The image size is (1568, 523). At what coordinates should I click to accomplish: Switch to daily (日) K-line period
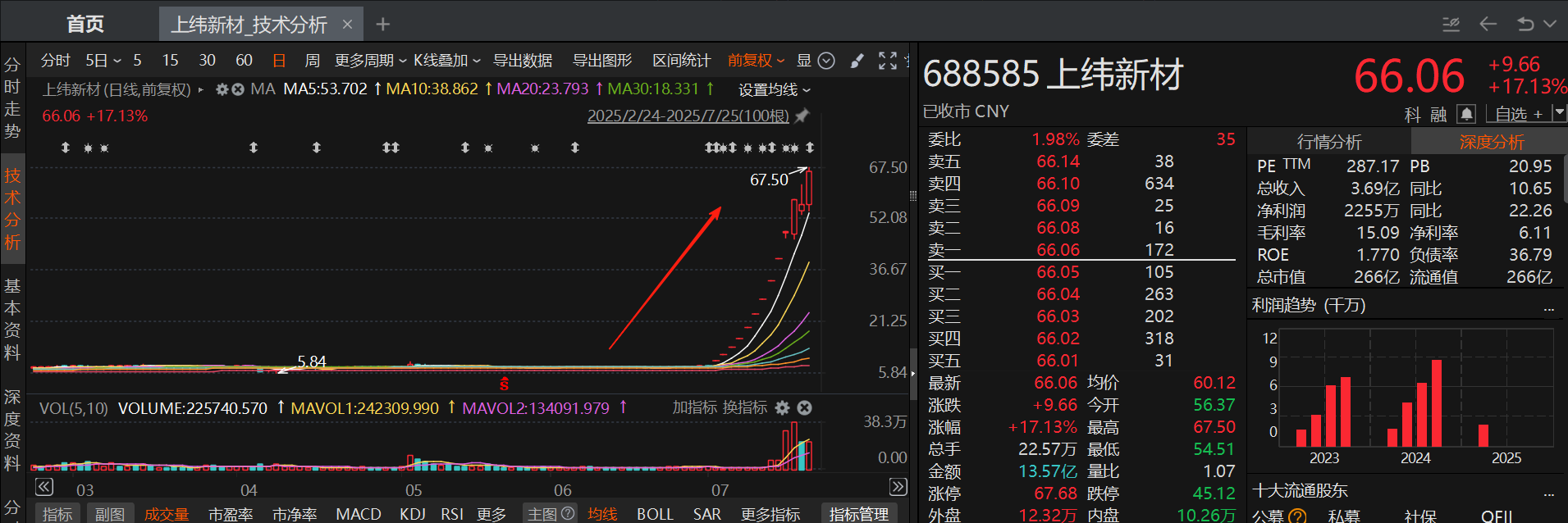click(279, 61)
